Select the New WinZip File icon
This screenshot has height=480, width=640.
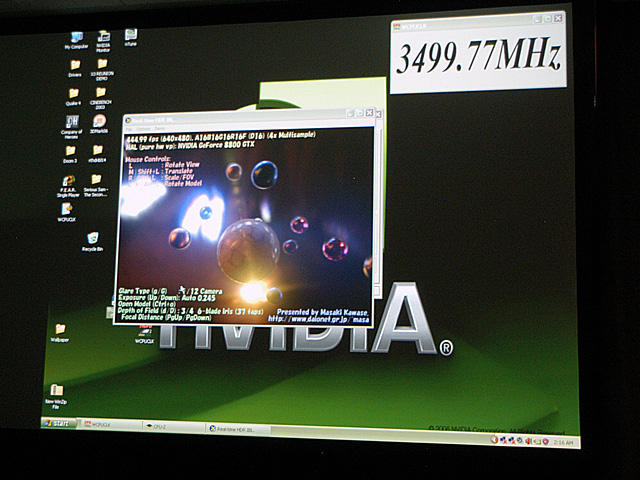(x=56, y=396)
